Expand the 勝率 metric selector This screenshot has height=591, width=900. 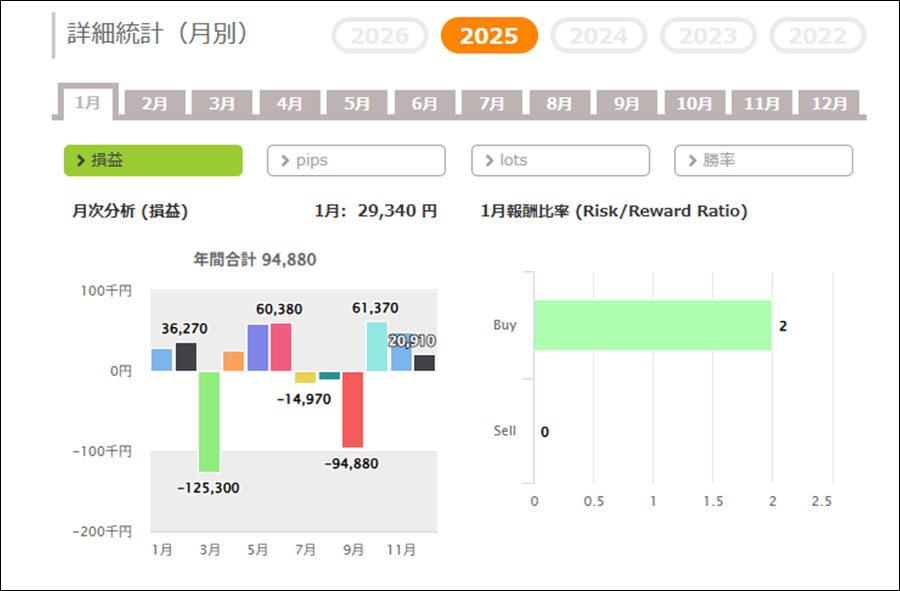pyautogui.click(x=763, y=160)
